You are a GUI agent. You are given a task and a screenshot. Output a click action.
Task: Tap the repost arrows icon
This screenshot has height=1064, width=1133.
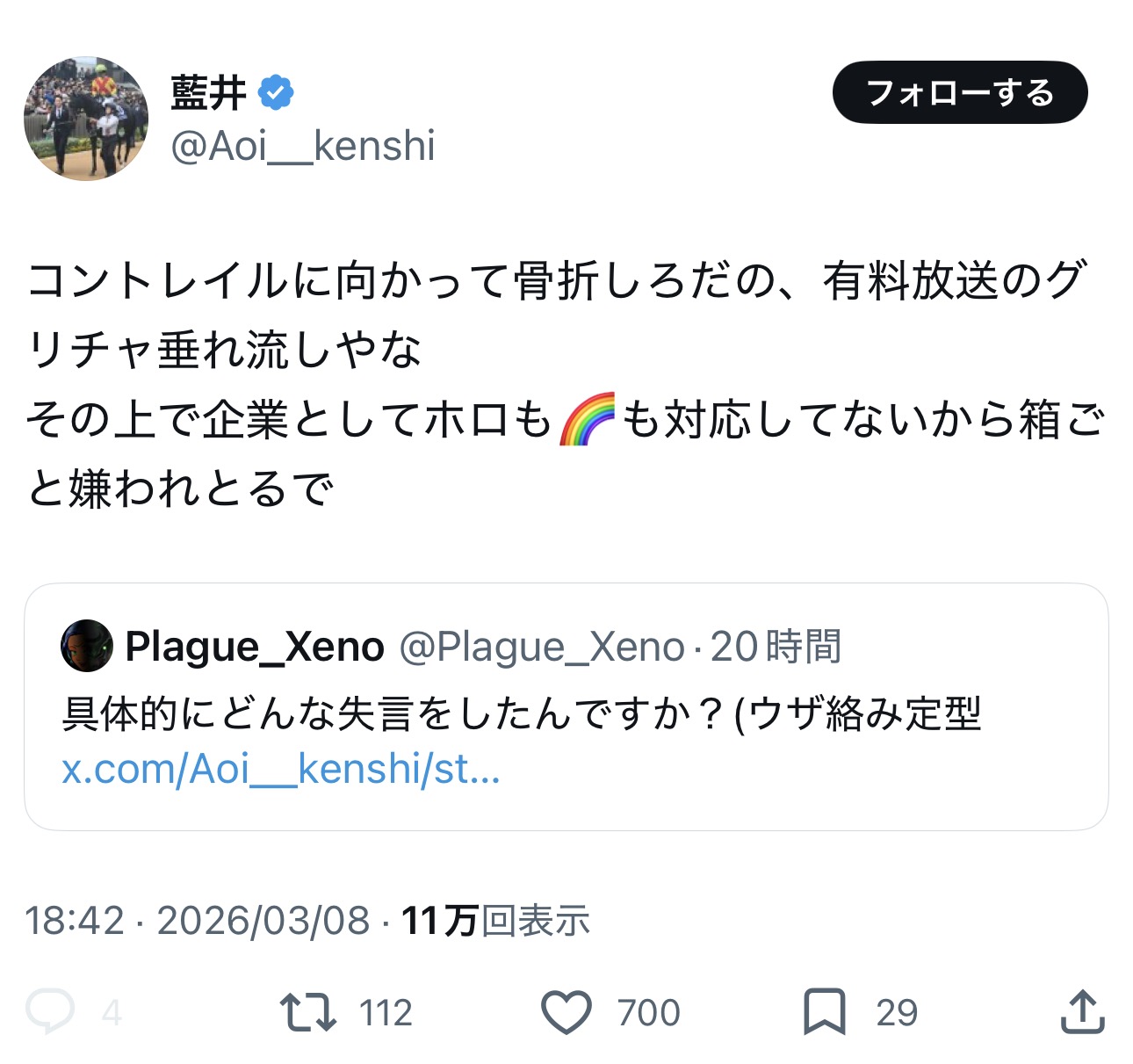[307, 1011]
